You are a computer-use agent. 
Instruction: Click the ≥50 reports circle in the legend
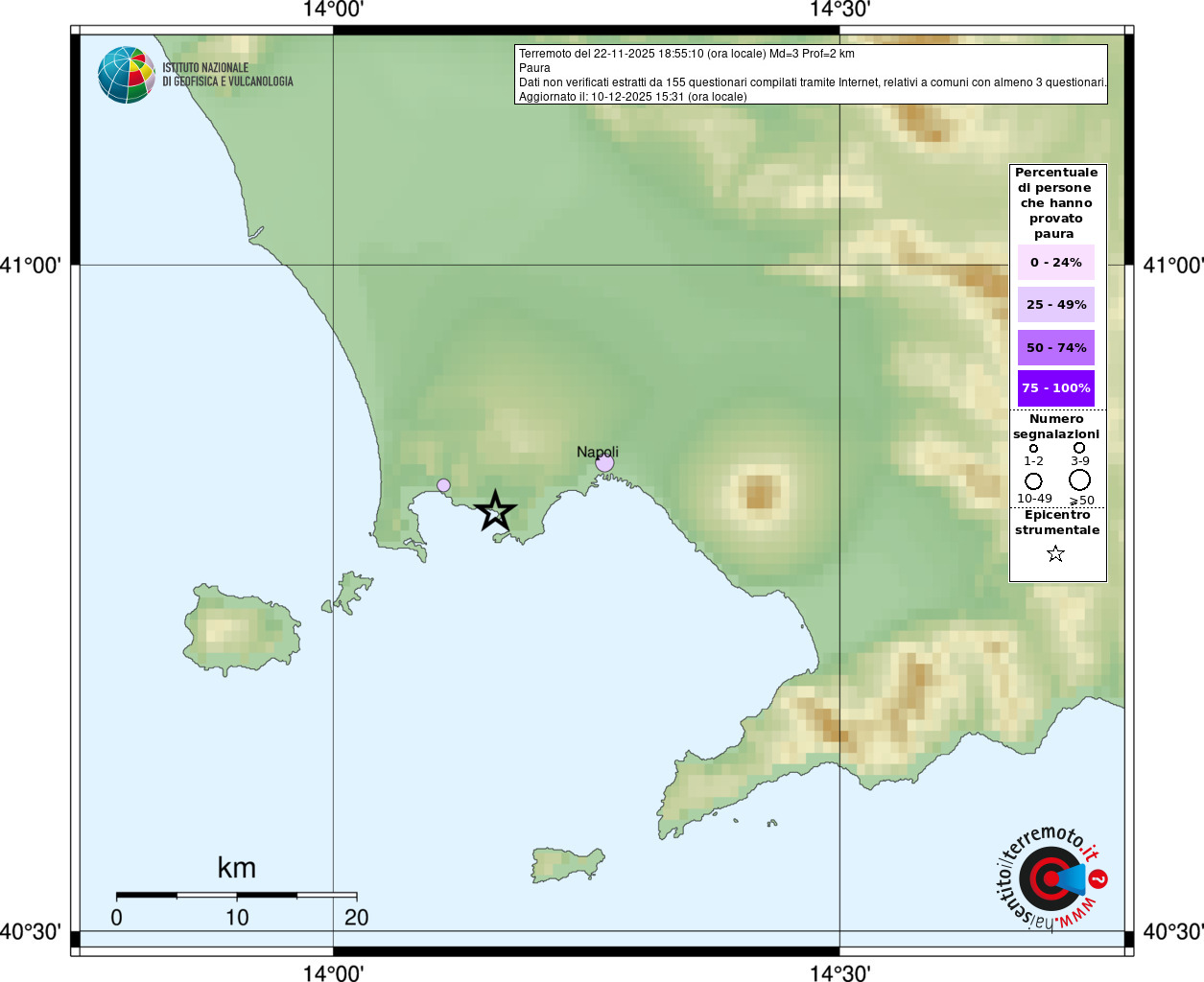(x=1080, y=479)
